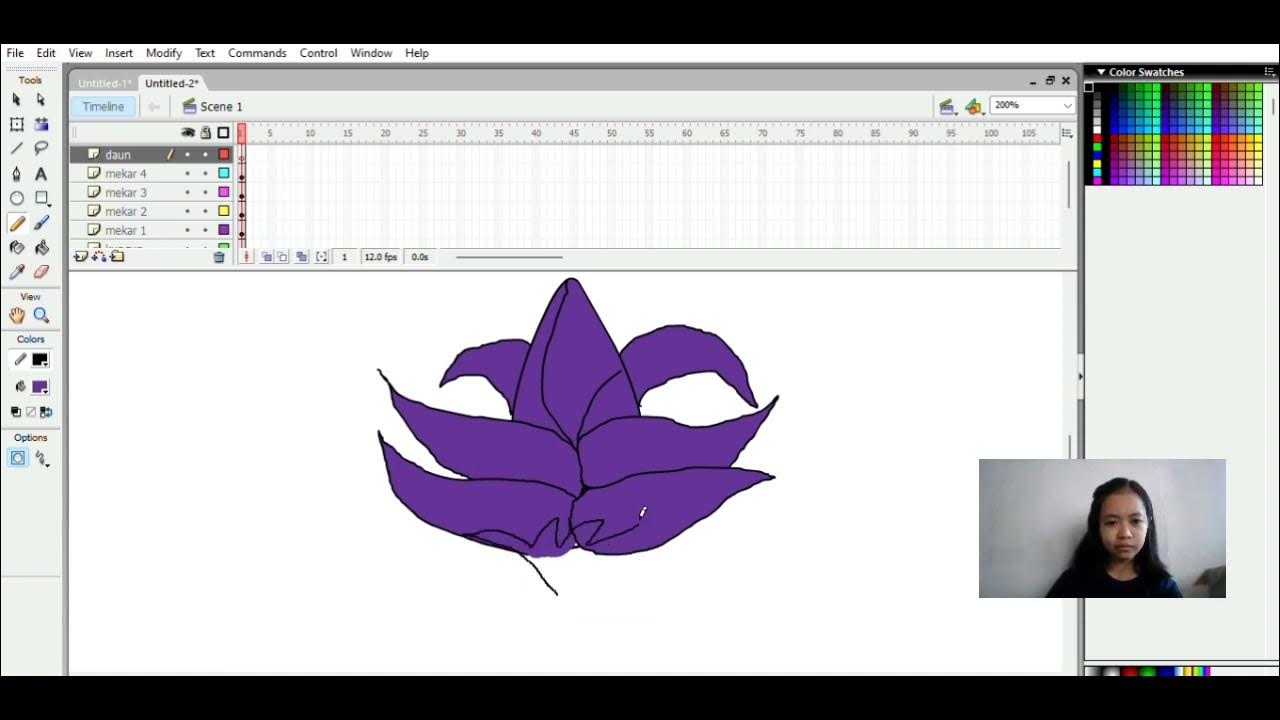This screenshot has height=720, width=1280.
Task: Select the Oval tool
Action: click(x=17, y=198)
